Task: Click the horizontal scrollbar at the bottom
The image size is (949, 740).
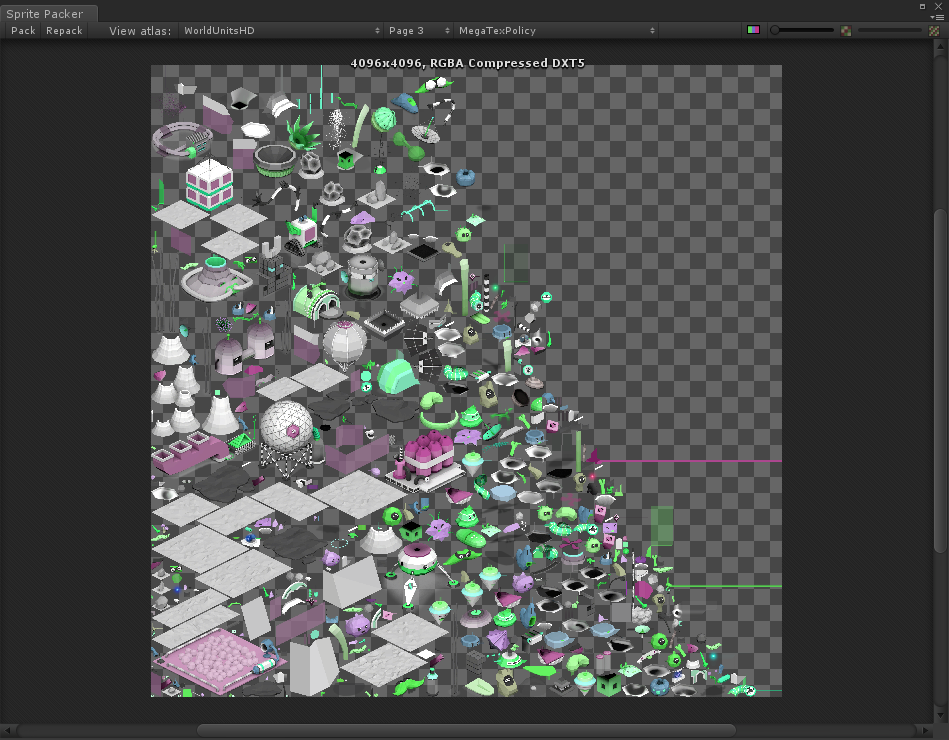Action: coord(470,729)
